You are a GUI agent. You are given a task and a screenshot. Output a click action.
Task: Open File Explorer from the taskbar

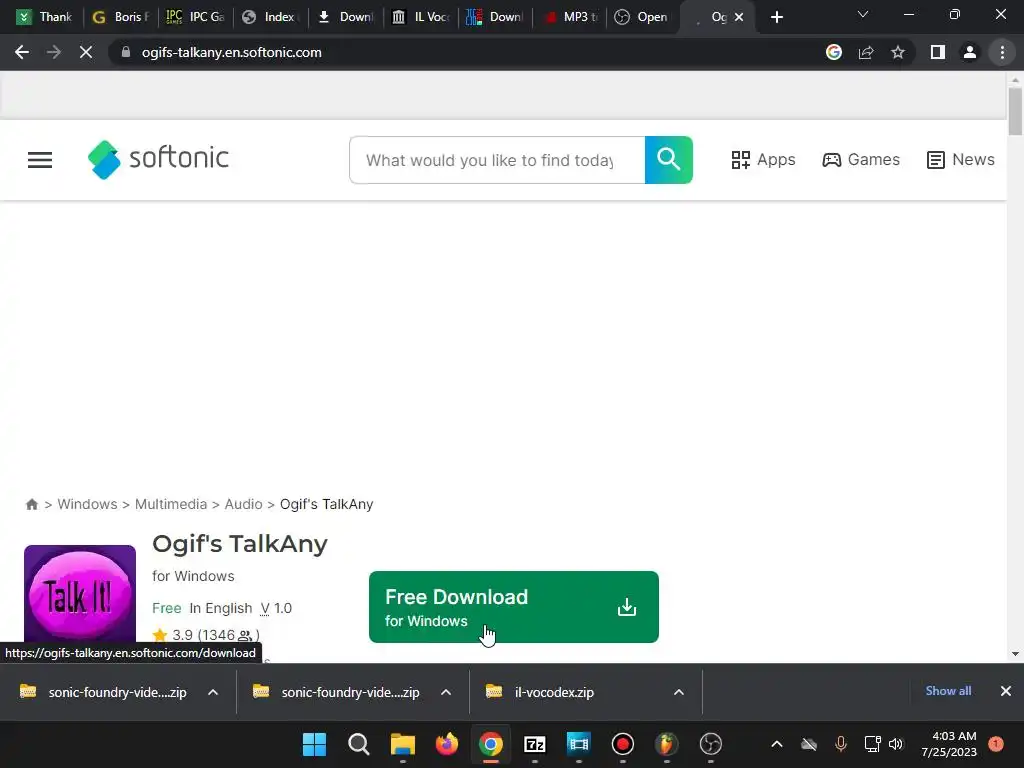[402, 744]
